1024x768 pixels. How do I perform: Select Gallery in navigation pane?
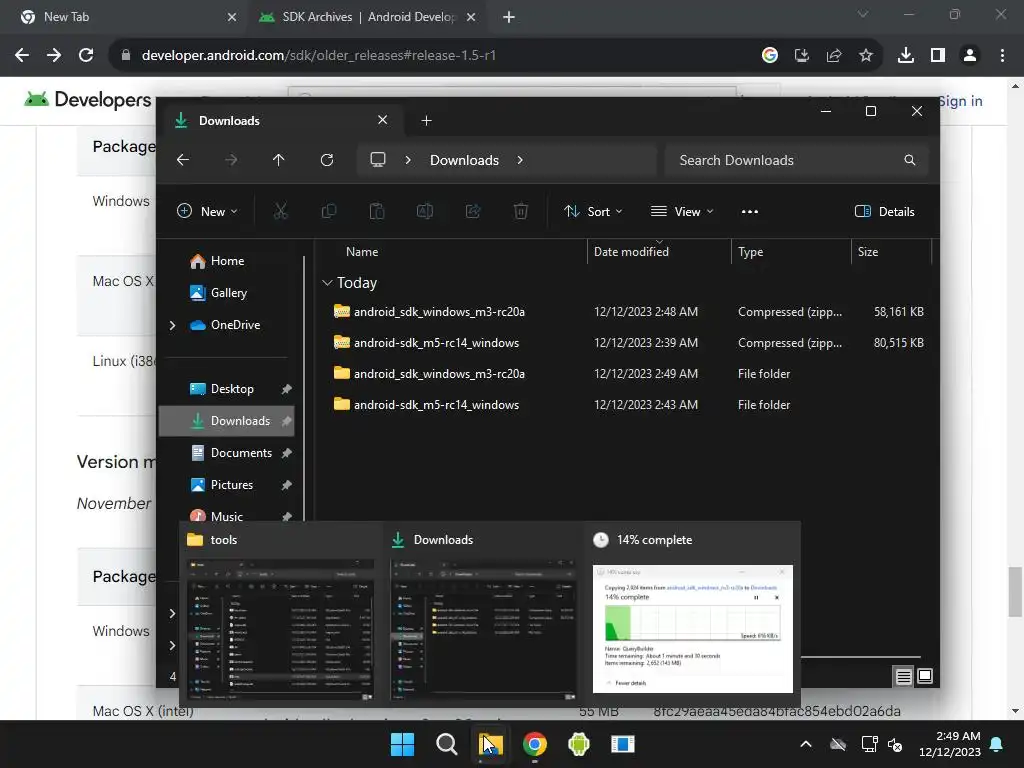[227, 293]
